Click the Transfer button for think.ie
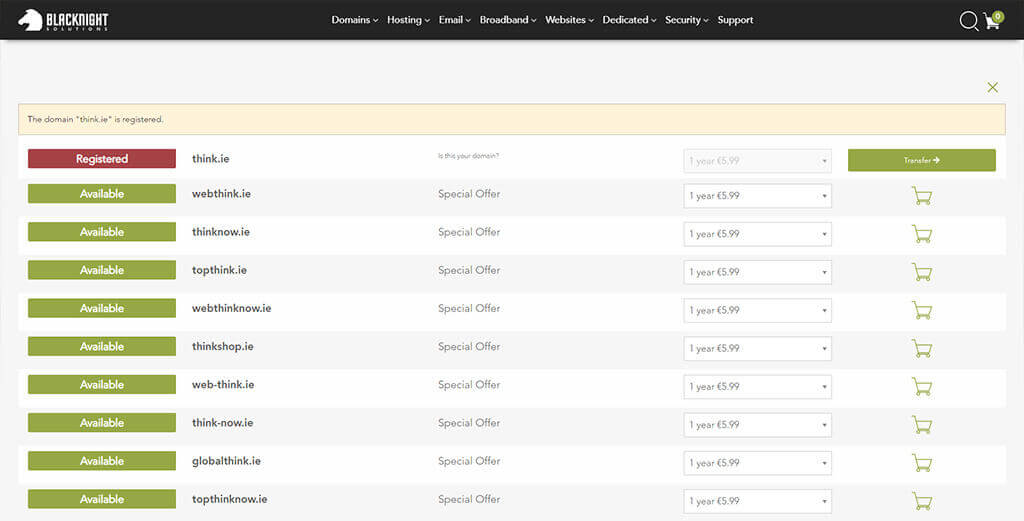 point(921,160)
